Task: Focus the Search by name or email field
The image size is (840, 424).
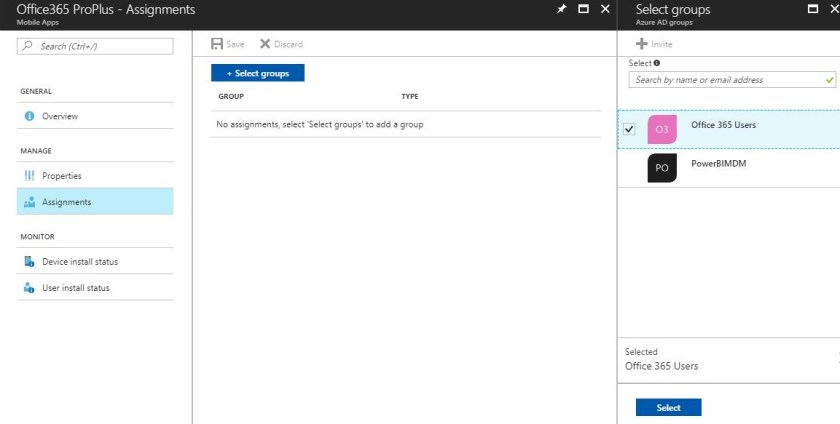Action: (x=732, y=80)
